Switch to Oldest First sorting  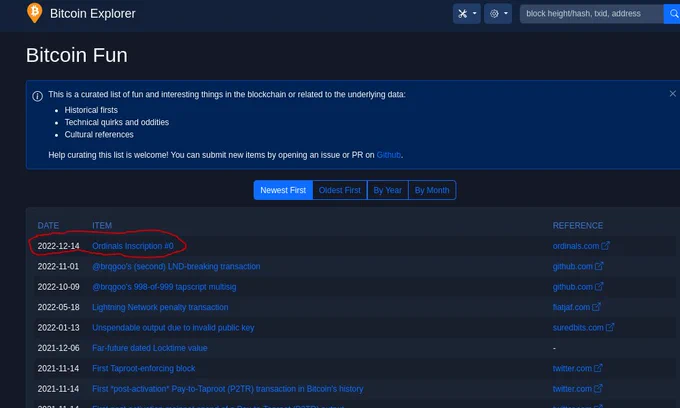(x=340, y=190)
